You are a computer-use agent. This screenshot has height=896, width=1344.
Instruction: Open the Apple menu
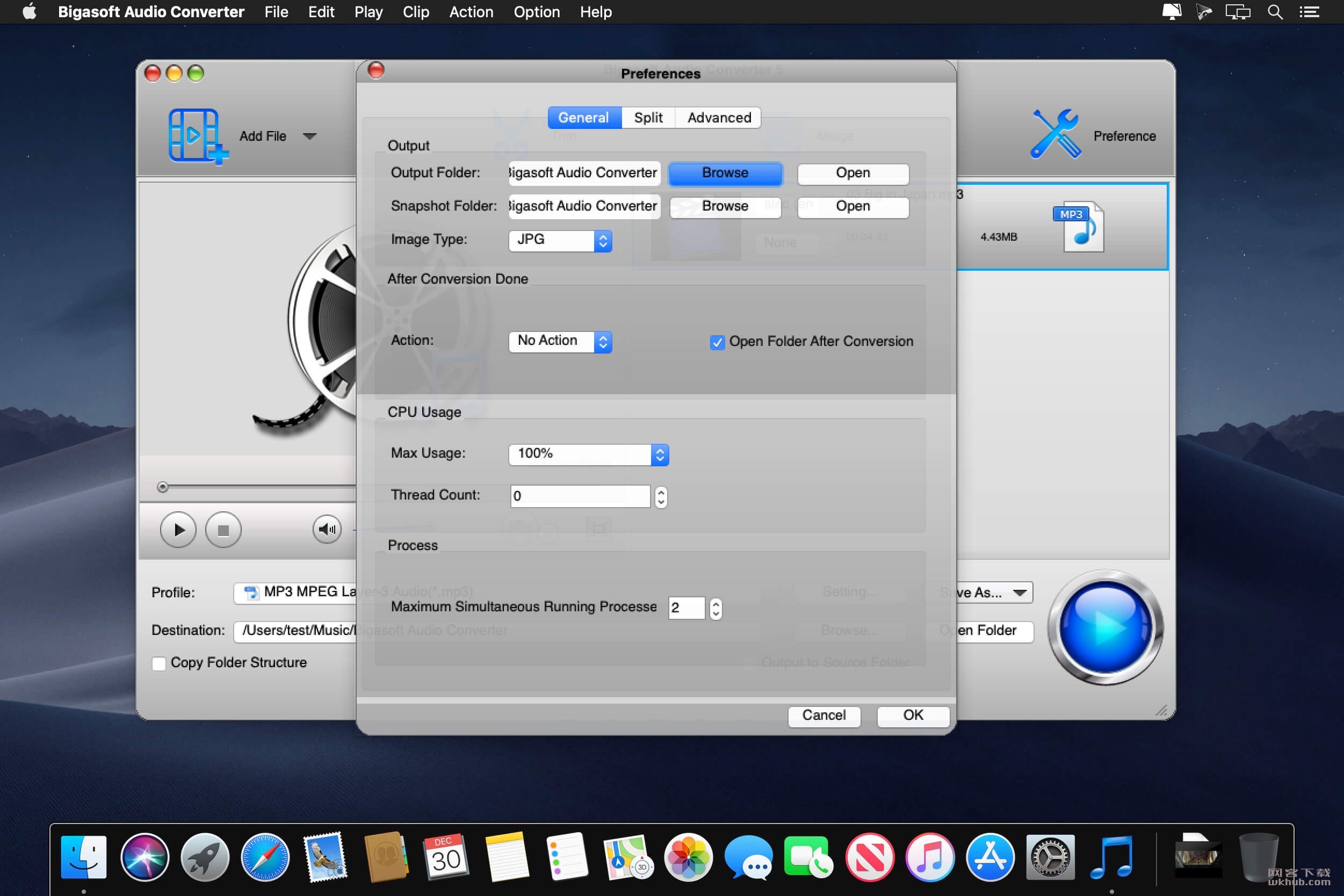coord(29,11)
